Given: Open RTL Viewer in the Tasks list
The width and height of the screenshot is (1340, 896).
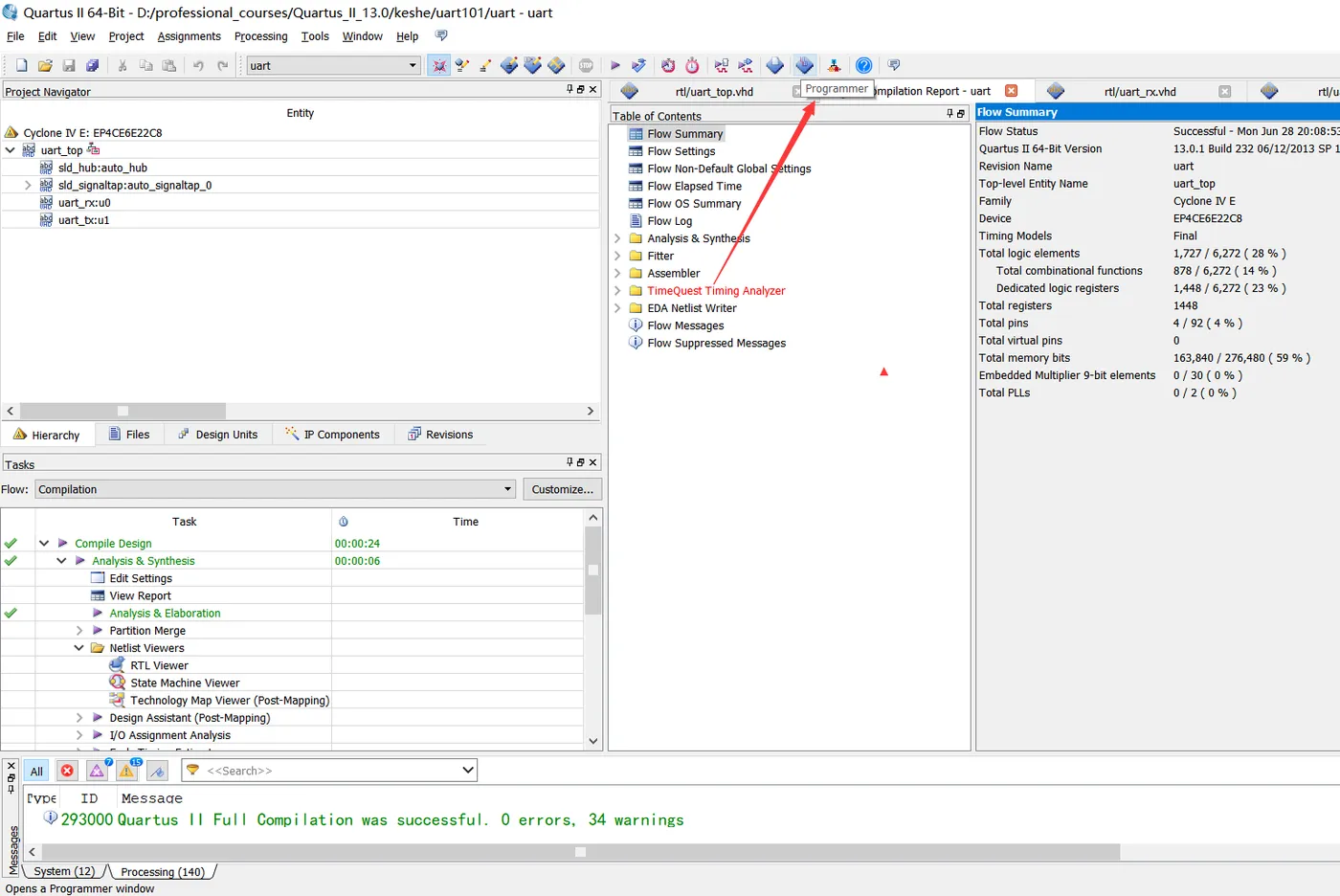Looking at the screenshot, I should (159, 665).
